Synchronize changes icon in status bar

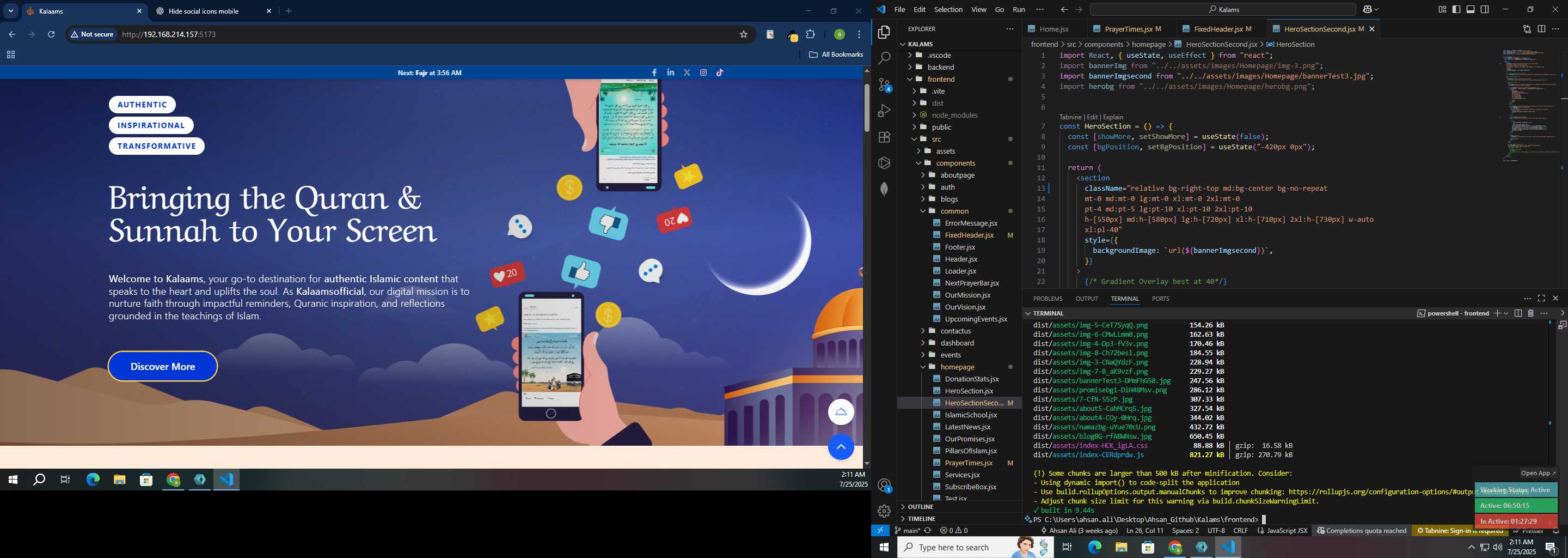tap(928, 531)
